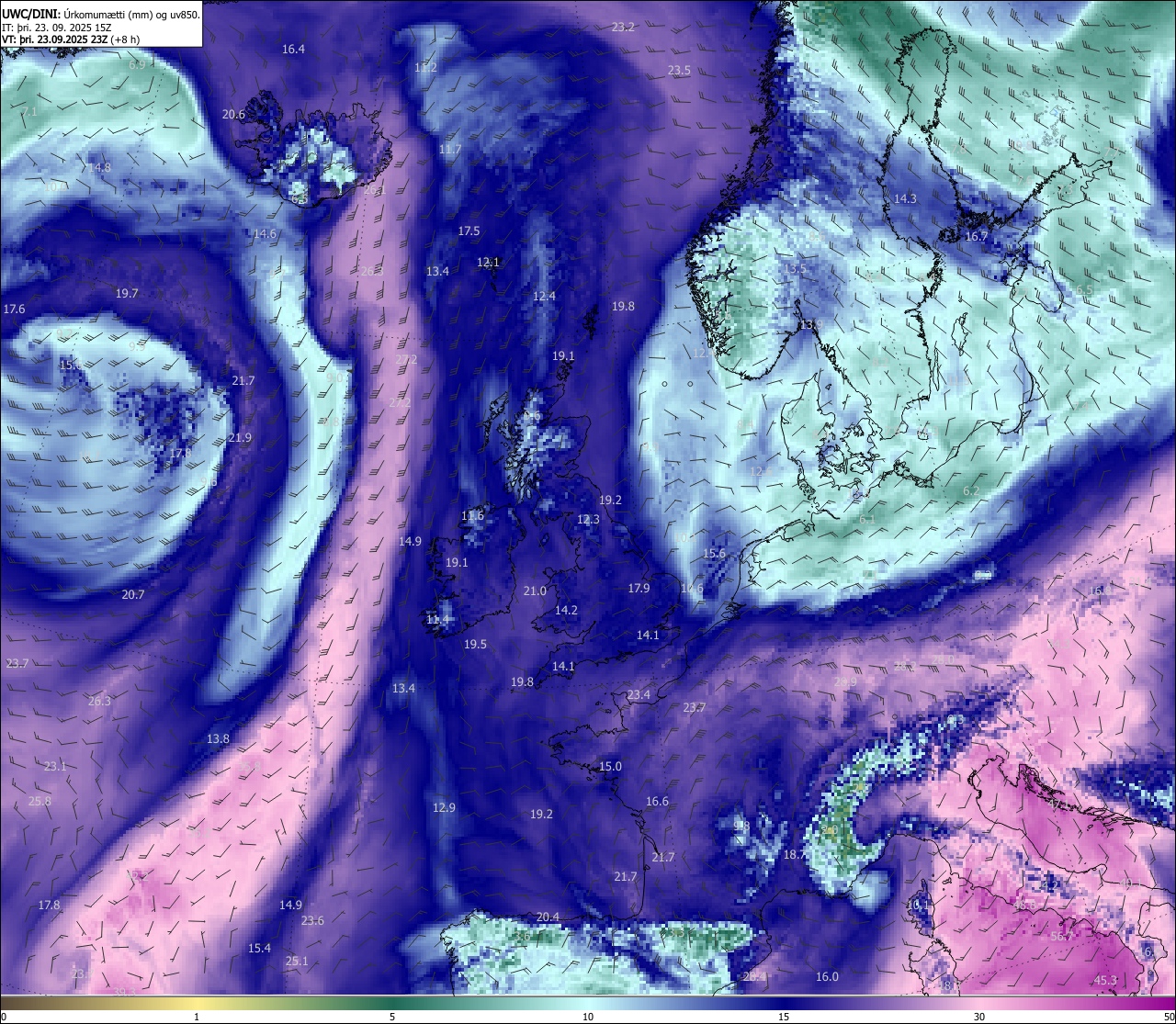Click the 14.2 value label
Viewport: 1176px width, 1024px height.
(566, 611)
